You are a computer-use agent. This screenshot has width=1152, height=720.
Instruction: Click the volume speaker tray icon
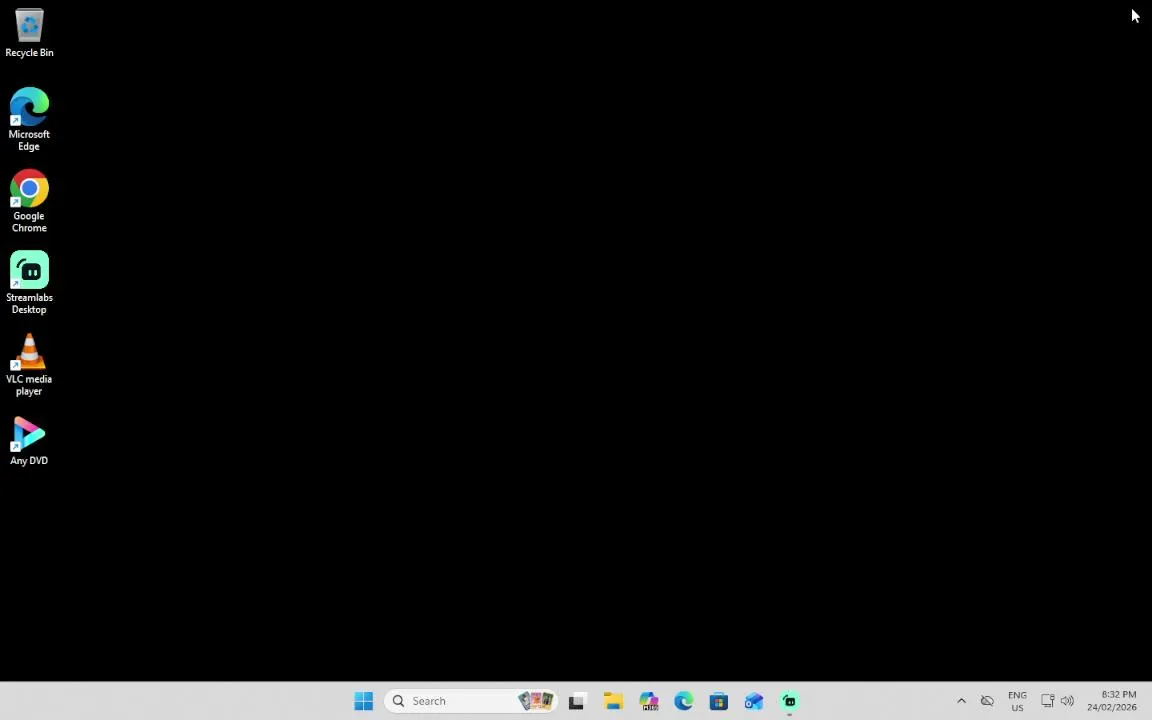1068,701
